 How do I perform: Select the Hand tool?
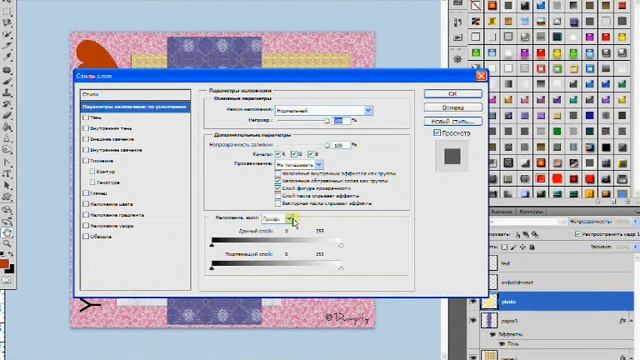pos(7,233)
